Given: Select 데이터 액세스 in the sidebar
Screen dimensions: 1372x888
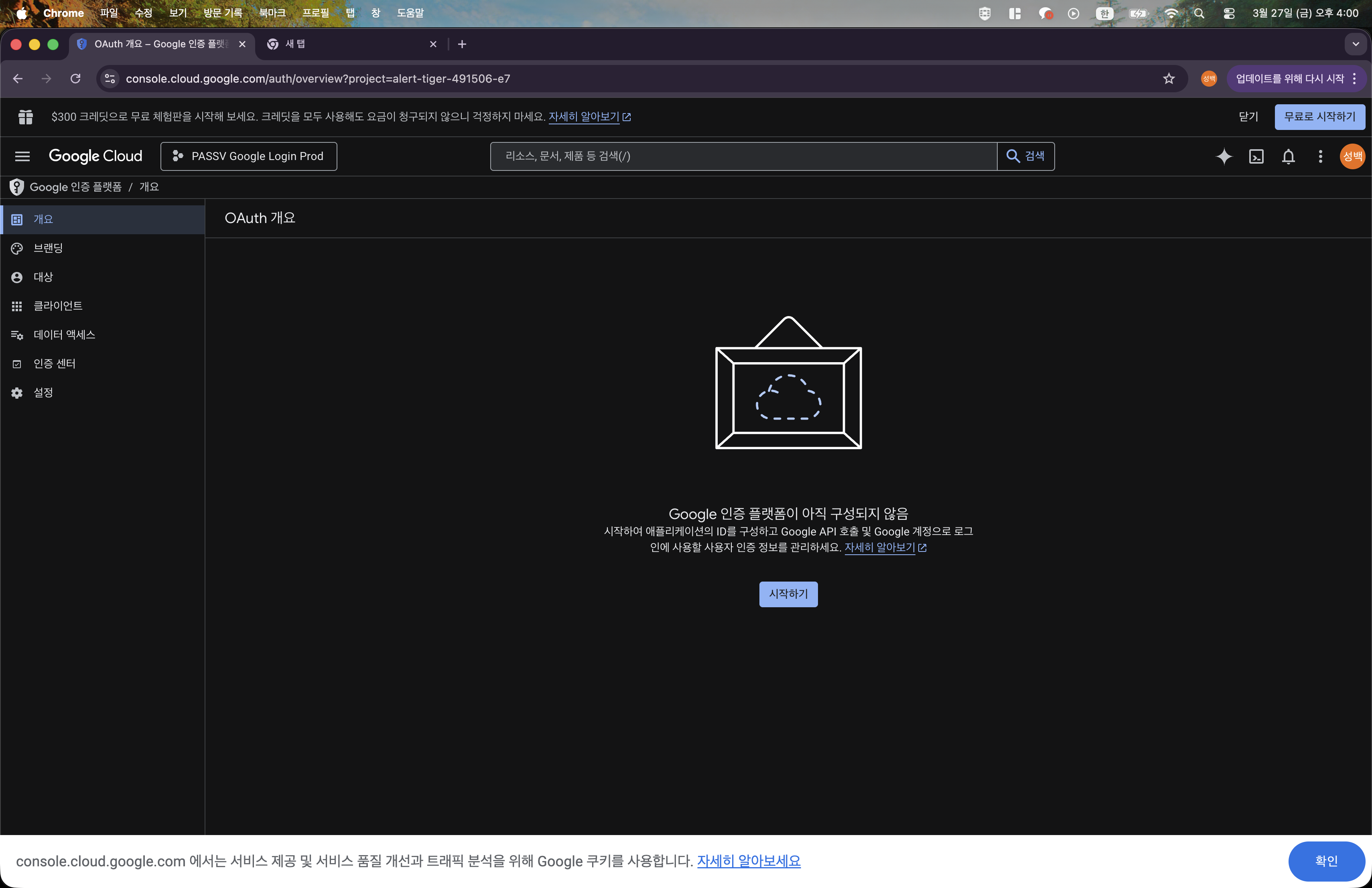Looking at the screenshot, I should tap(63, 335).
